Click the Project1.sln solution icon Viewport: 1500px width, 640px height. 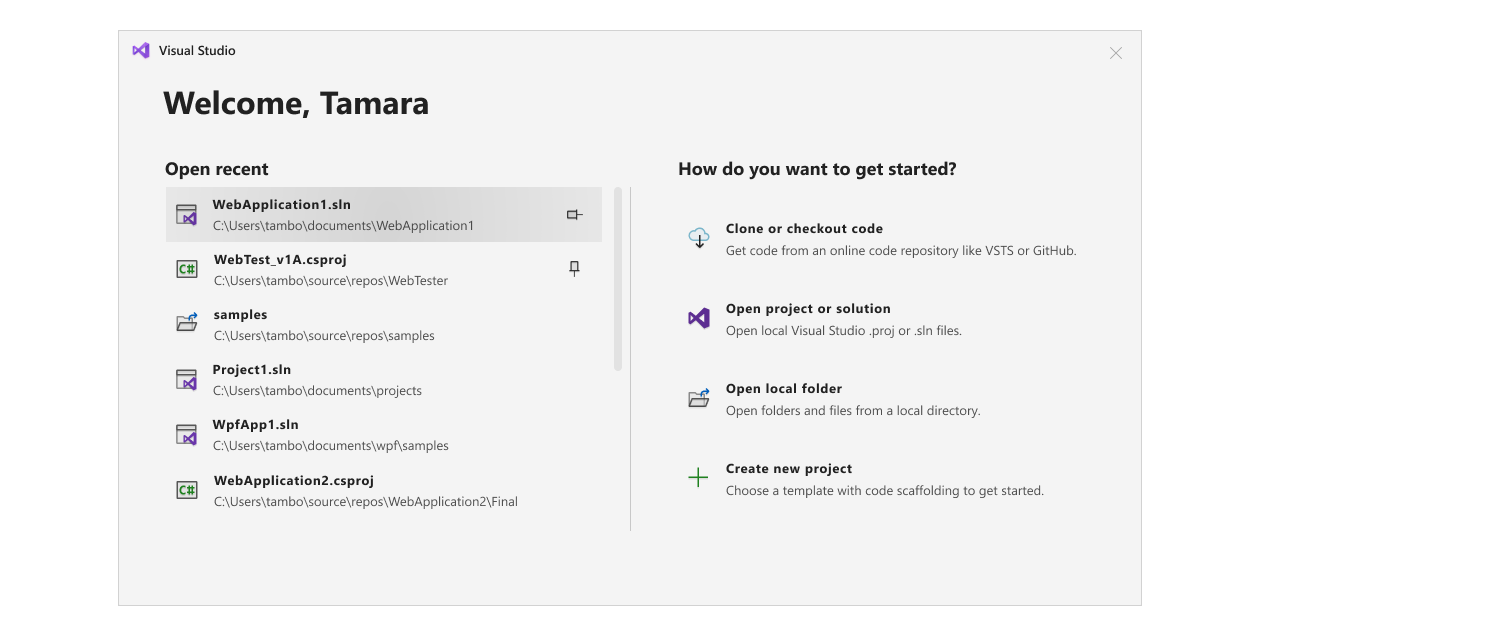pos(186,380)
